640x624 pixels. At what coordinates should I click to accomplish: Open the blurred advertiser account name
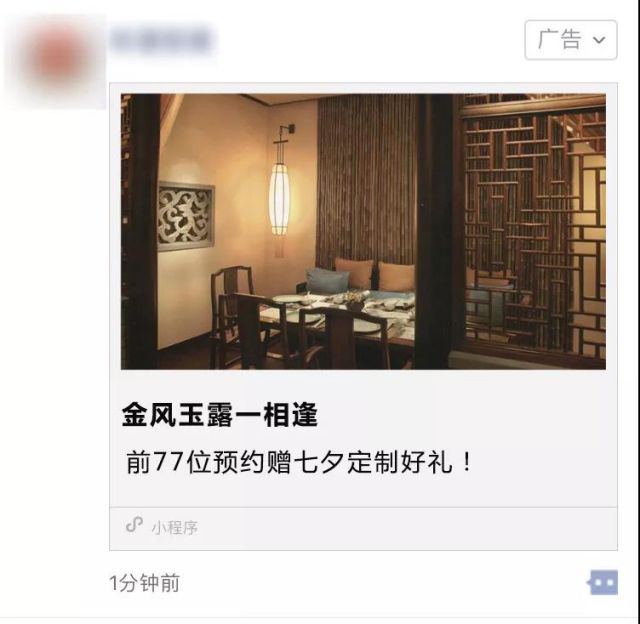point(162,40)
